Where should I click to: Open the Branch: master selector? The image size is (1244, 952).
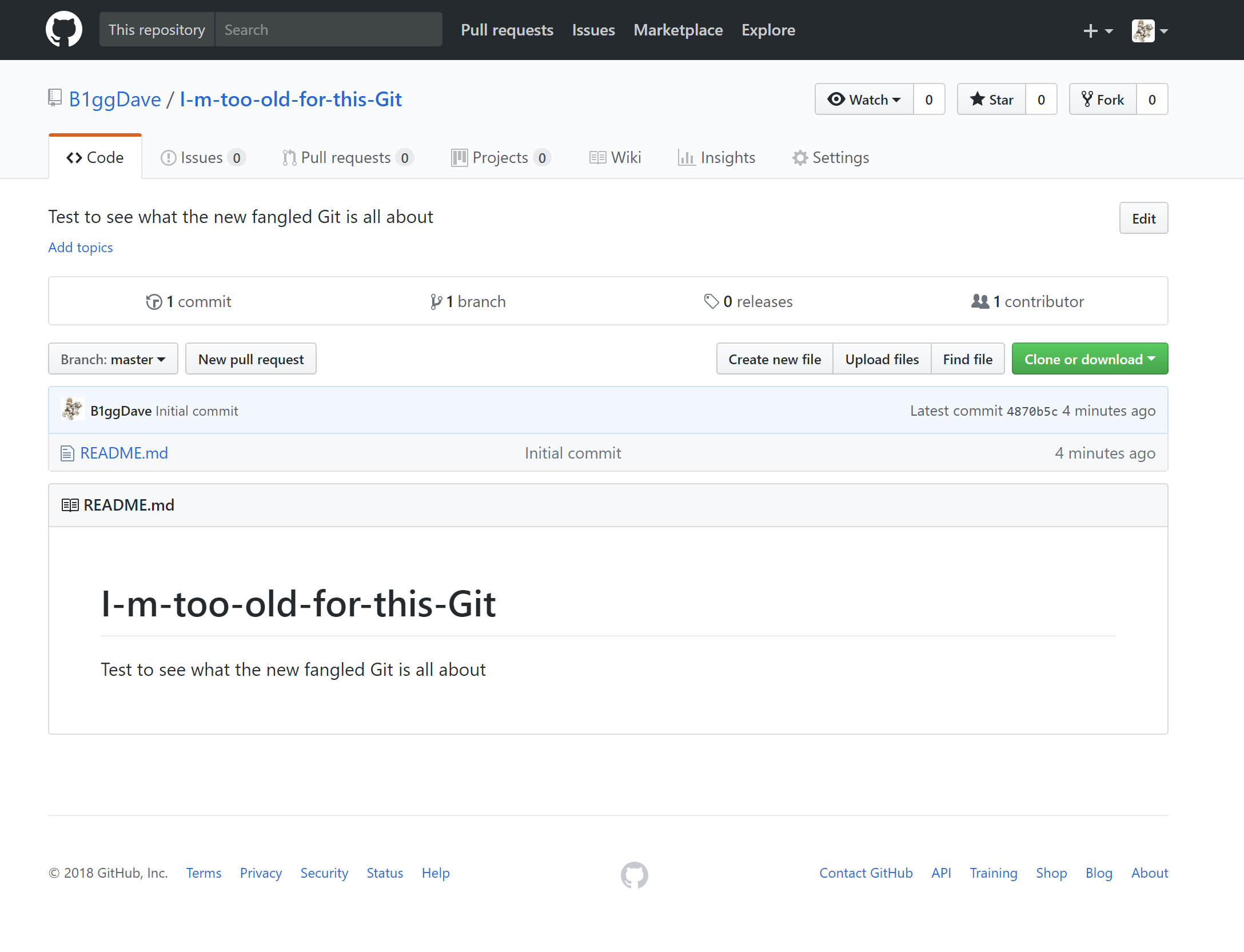pos(113,359)
